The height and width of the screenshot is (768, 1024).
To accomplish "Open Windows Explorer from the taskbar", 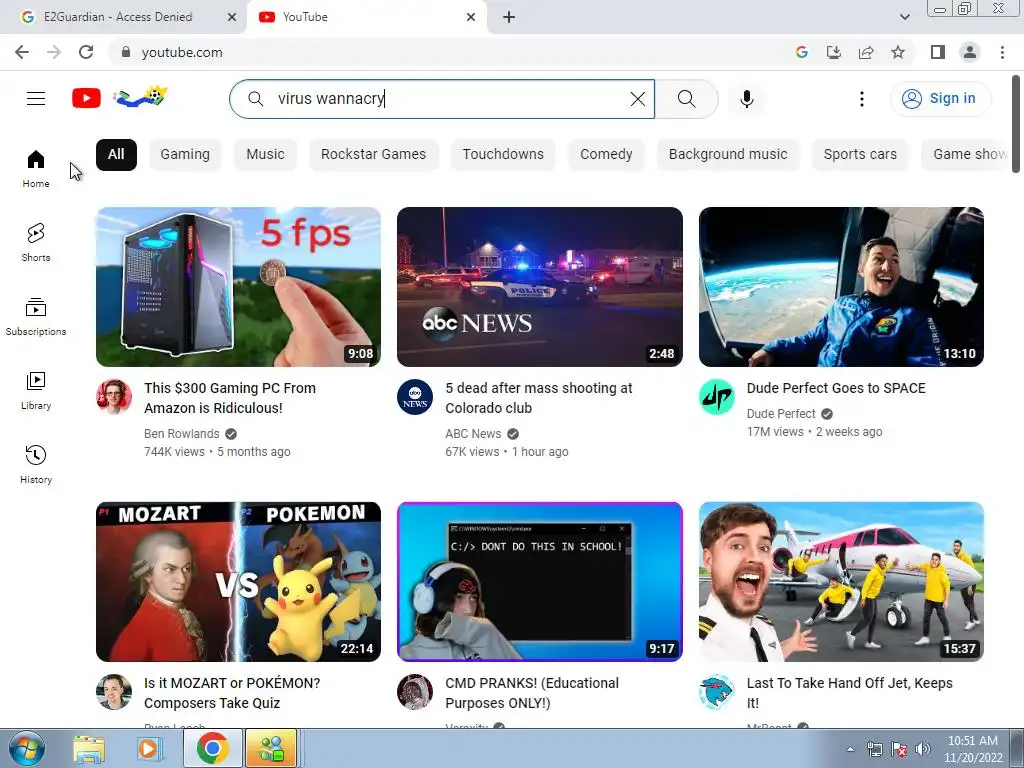I will [x=89, y=749].
